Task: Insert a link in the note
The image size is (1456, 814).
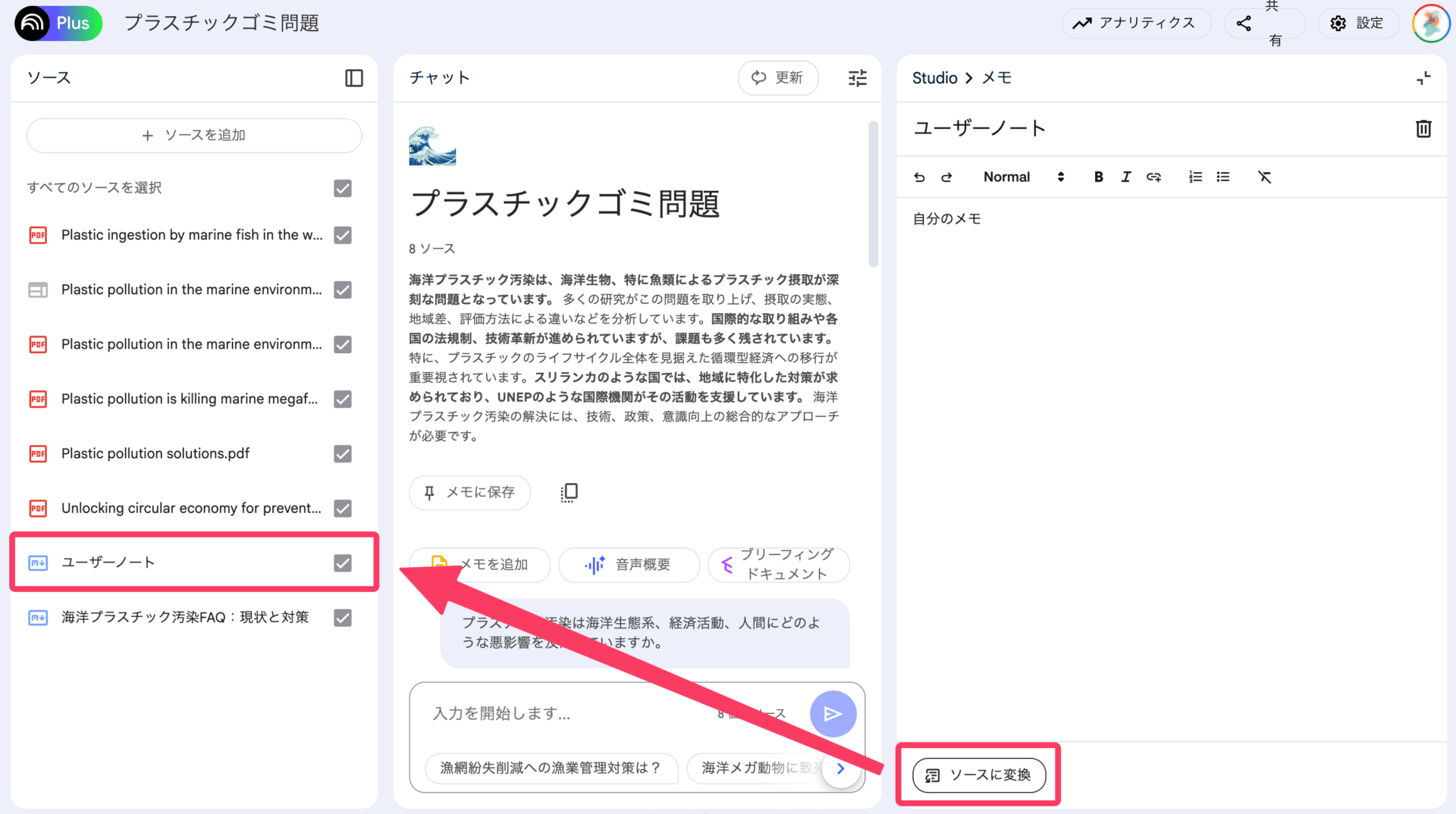Action: click(x=1153, y=177)
